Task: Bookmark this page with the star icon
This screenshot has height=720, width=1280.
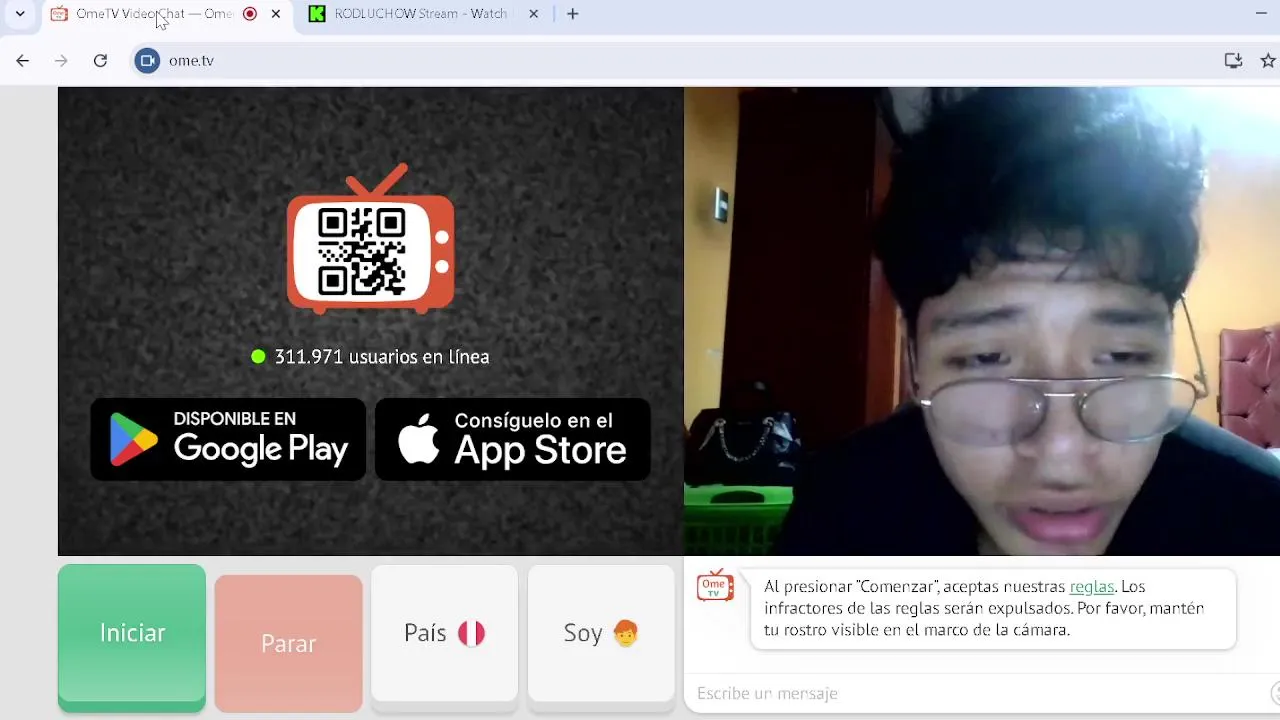Action: click(1268, 61)
